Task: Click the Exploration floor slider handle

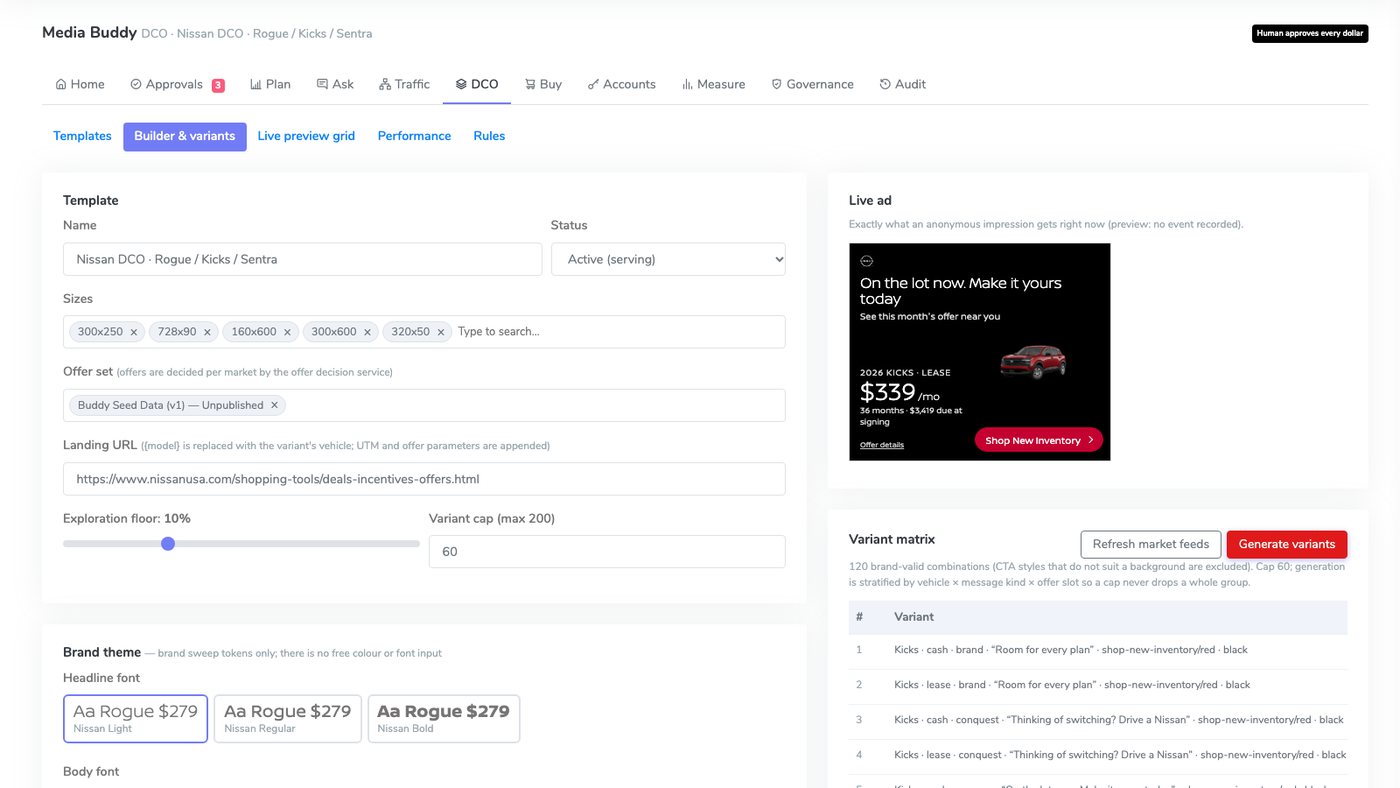Action: click(x=168, y=544)
